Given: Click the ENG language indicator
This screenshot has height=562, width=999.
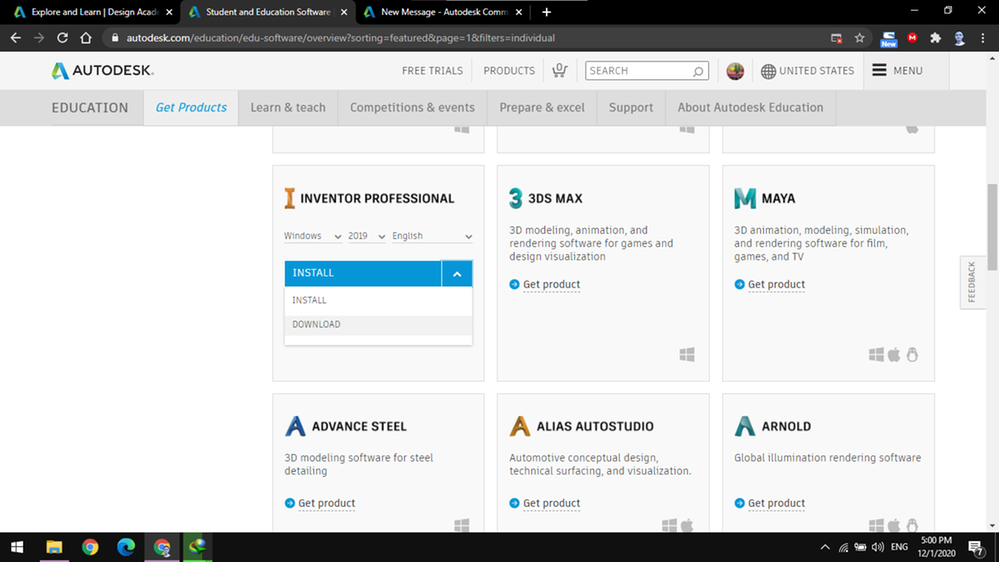Looking at the screenshot, I should tap(899, 547).
